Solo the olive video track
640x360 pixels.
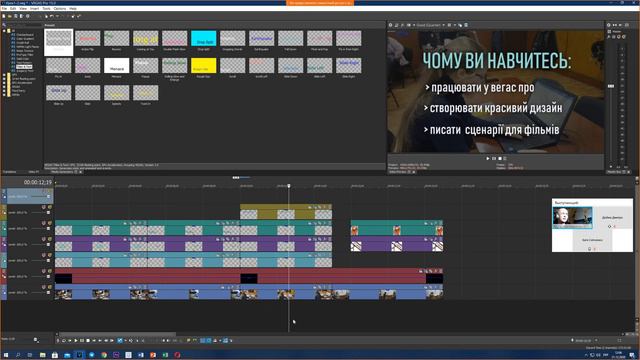[50, 208]
